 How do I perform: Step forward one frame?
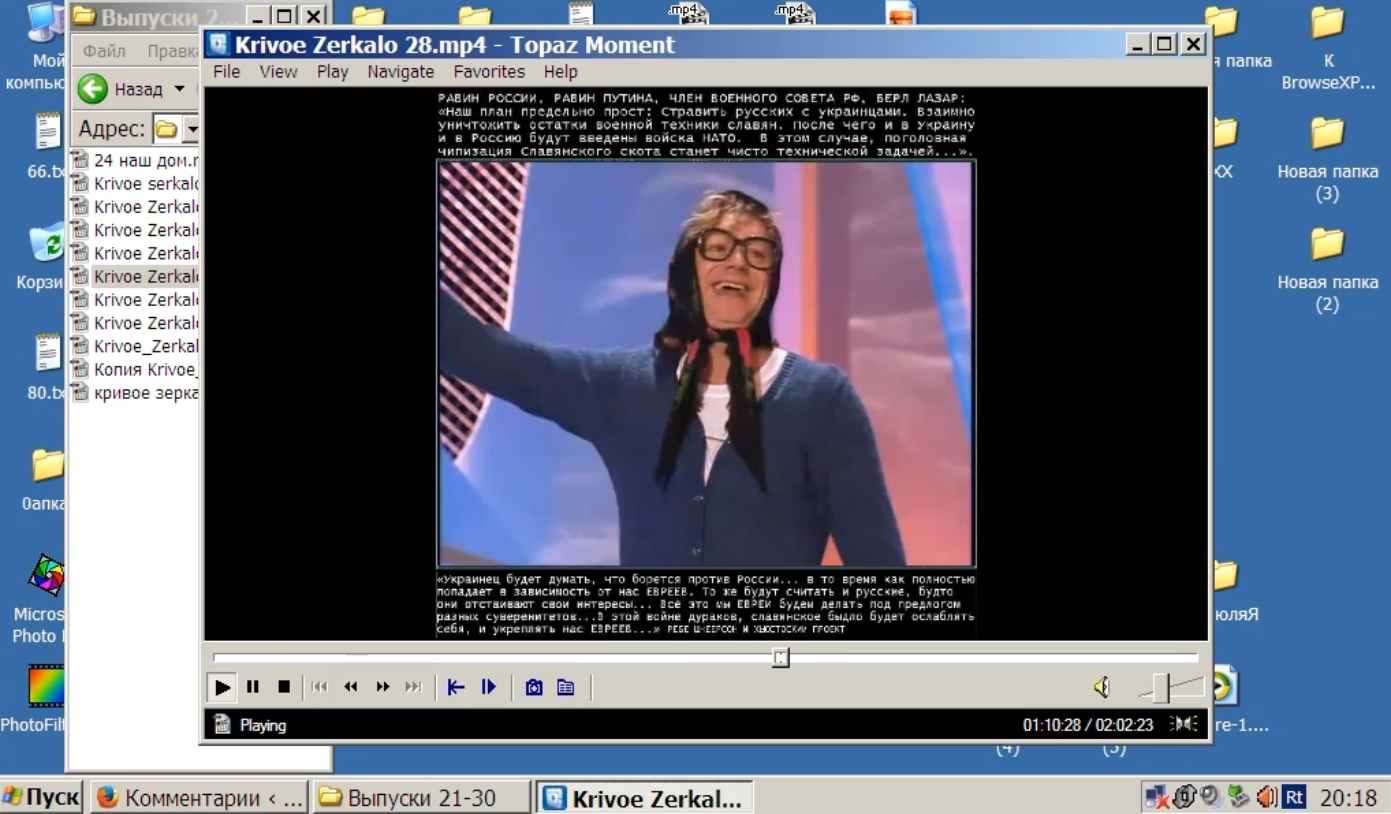489,687
